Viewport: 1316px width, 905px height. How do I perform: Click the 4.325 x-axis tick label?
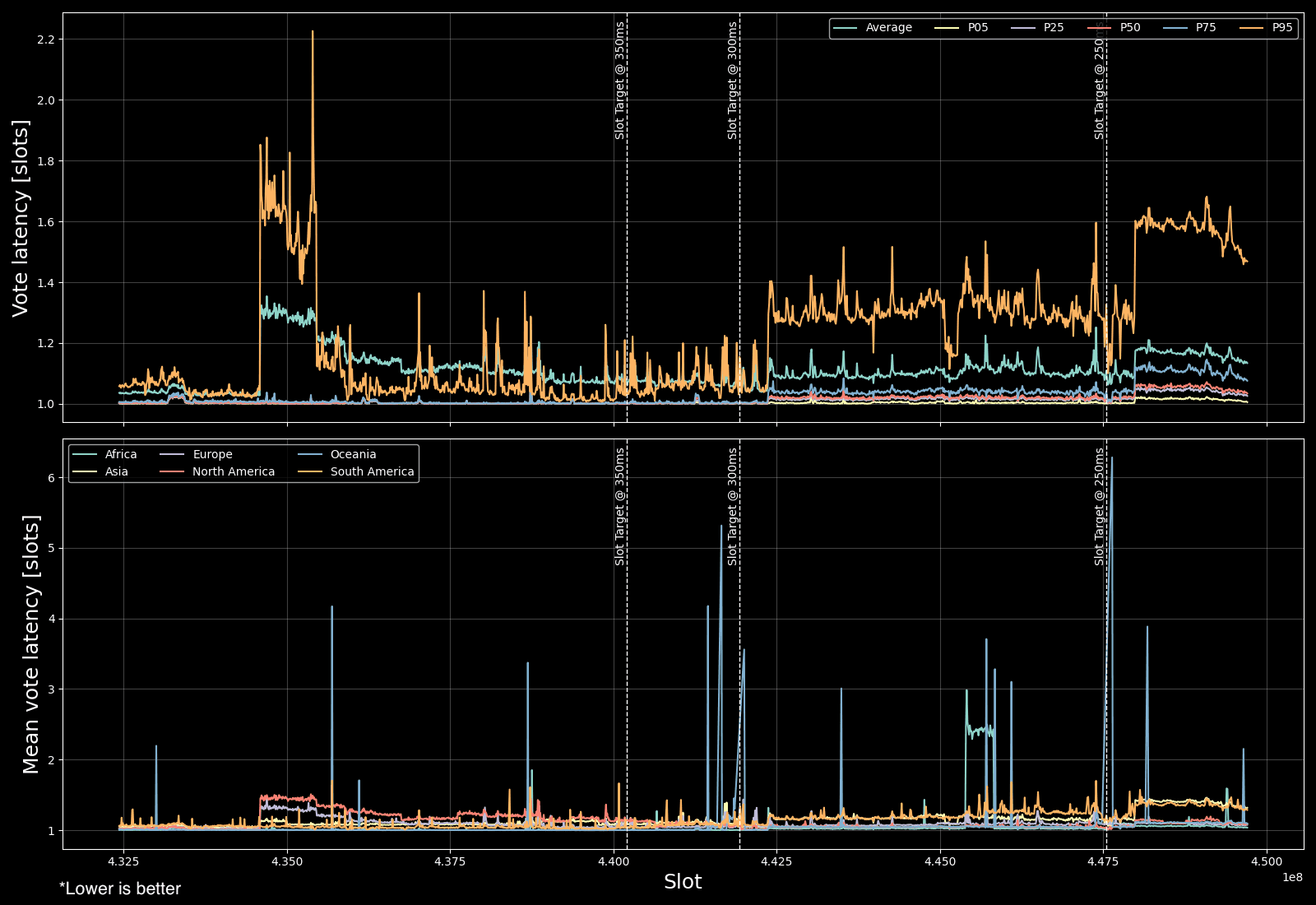point(124,862)
